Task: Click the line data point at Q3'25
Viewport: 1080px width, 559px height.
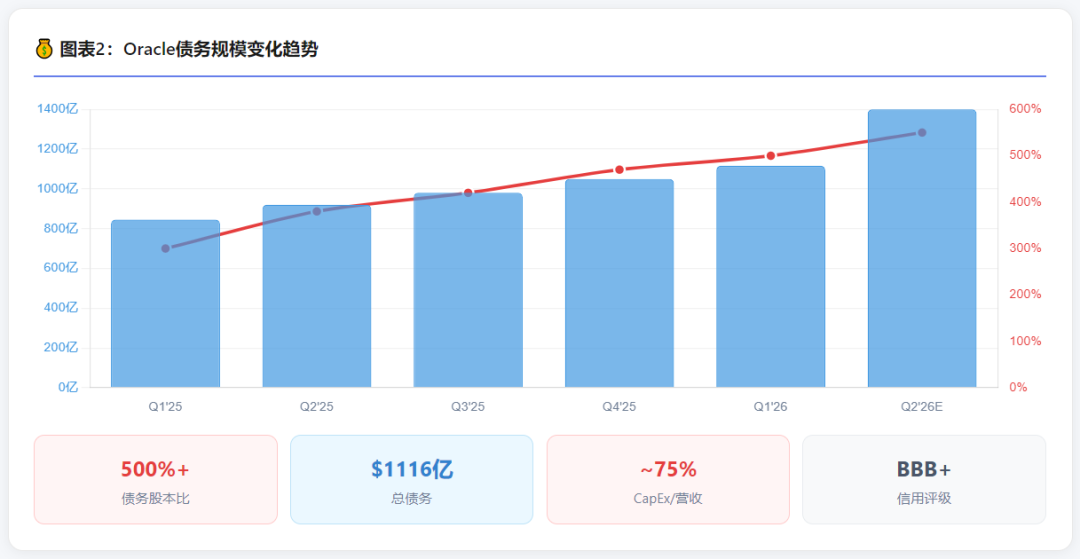Action: (468, 193)
